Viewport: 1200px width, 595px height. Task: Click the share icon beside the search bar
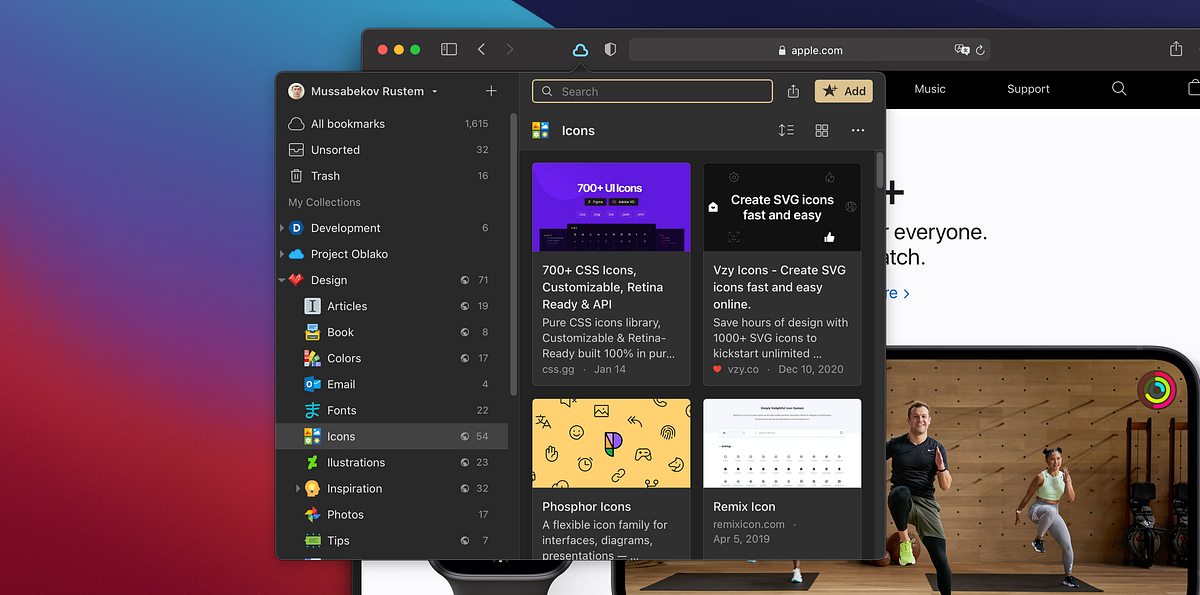coord(792,91)
